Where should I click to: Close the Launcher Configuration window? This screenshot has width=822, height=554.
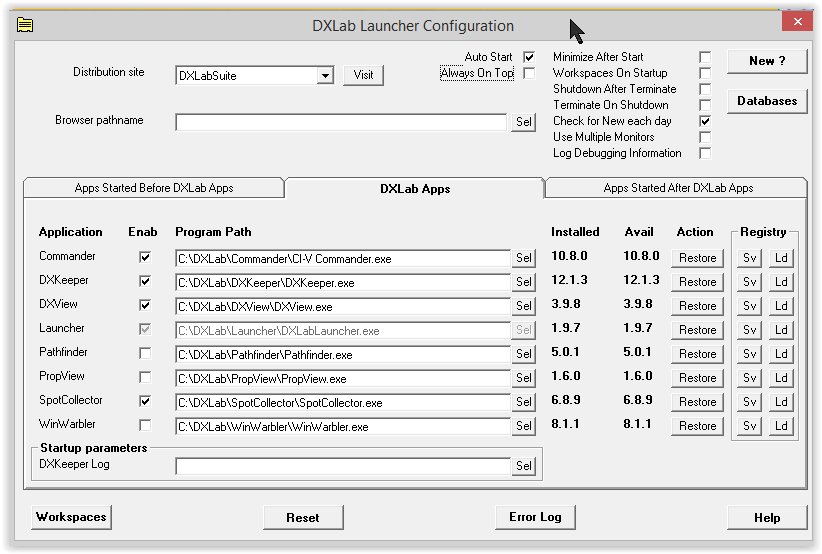[797, 21]
